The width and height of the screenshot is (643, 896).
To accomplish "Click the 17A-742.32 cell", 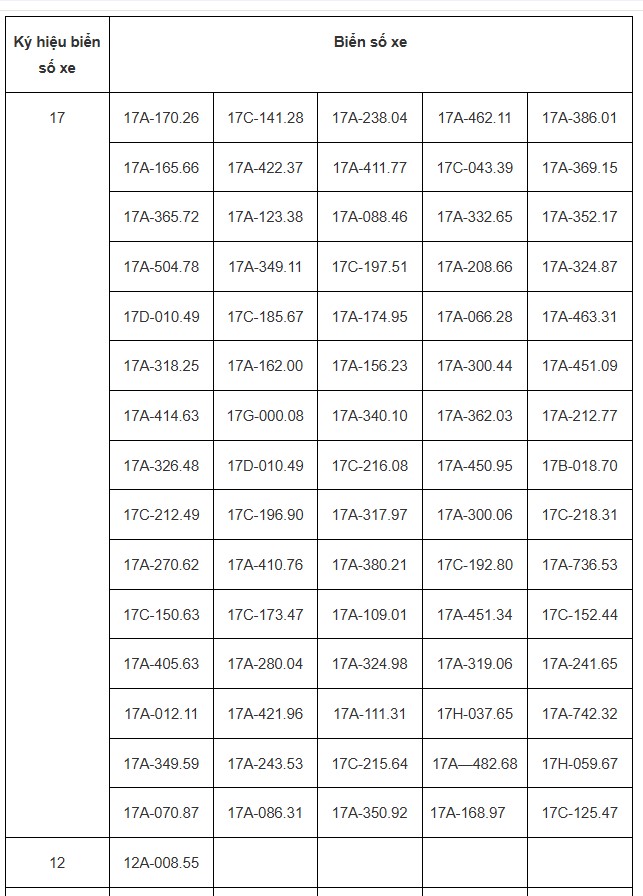I will click(x=580, y=713).
